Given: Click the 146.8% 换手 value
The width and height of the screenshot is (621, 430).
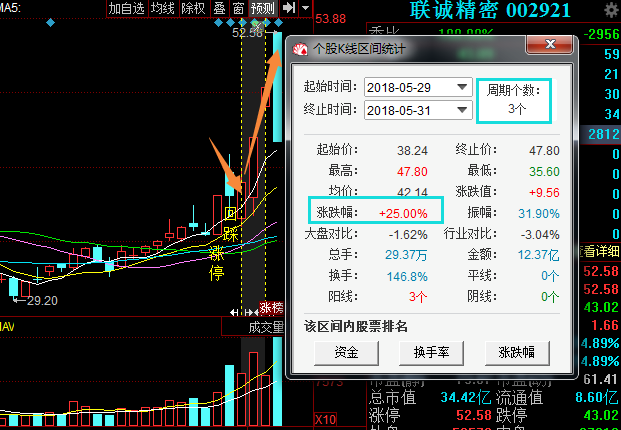Looking at the screenshot, I should 407,276.
